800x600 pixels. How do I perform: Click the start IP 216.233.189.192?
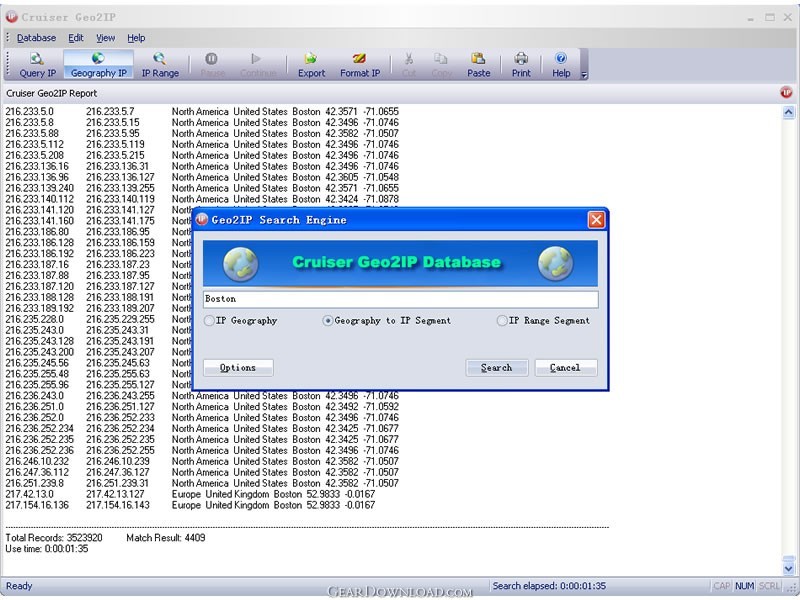click(x=39, y=308)
